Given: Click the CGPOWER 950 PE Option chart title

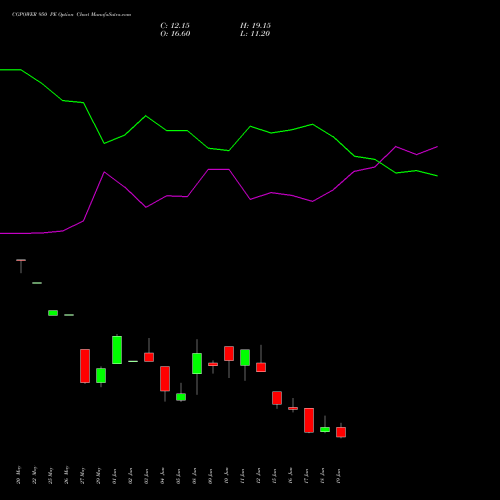Looking at the screenshot, I should pyautogui.click(x=71, y=15).
